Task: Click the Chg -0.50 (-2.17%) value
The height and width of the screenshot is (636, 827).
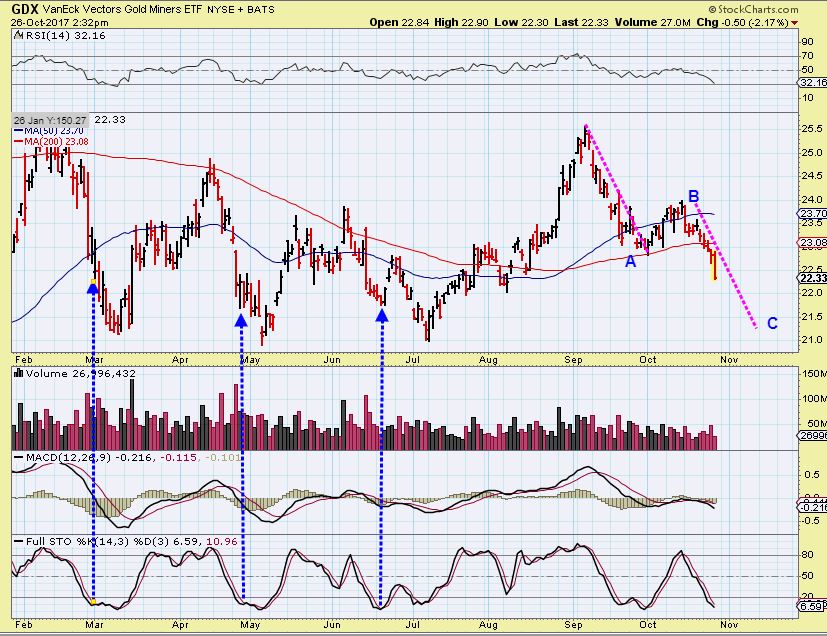Action: [742, 23]
